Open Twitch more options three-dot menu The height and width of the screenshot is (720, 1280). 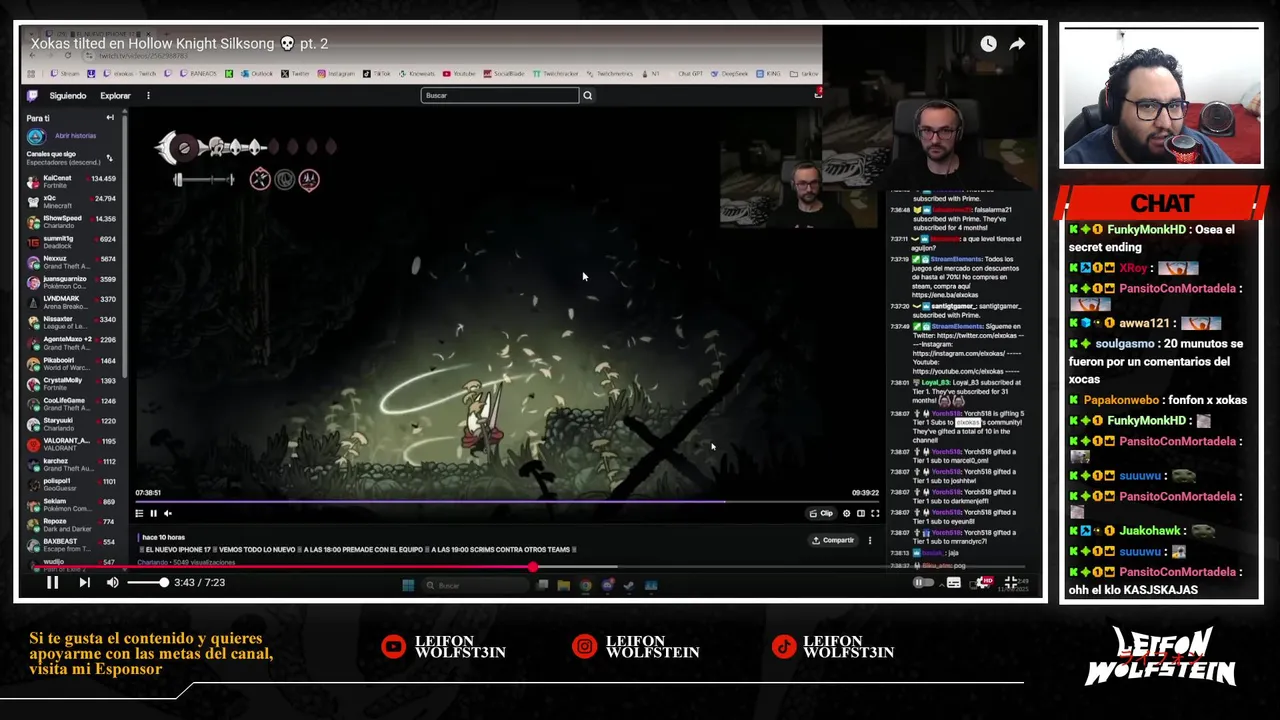tap(148, 96)
